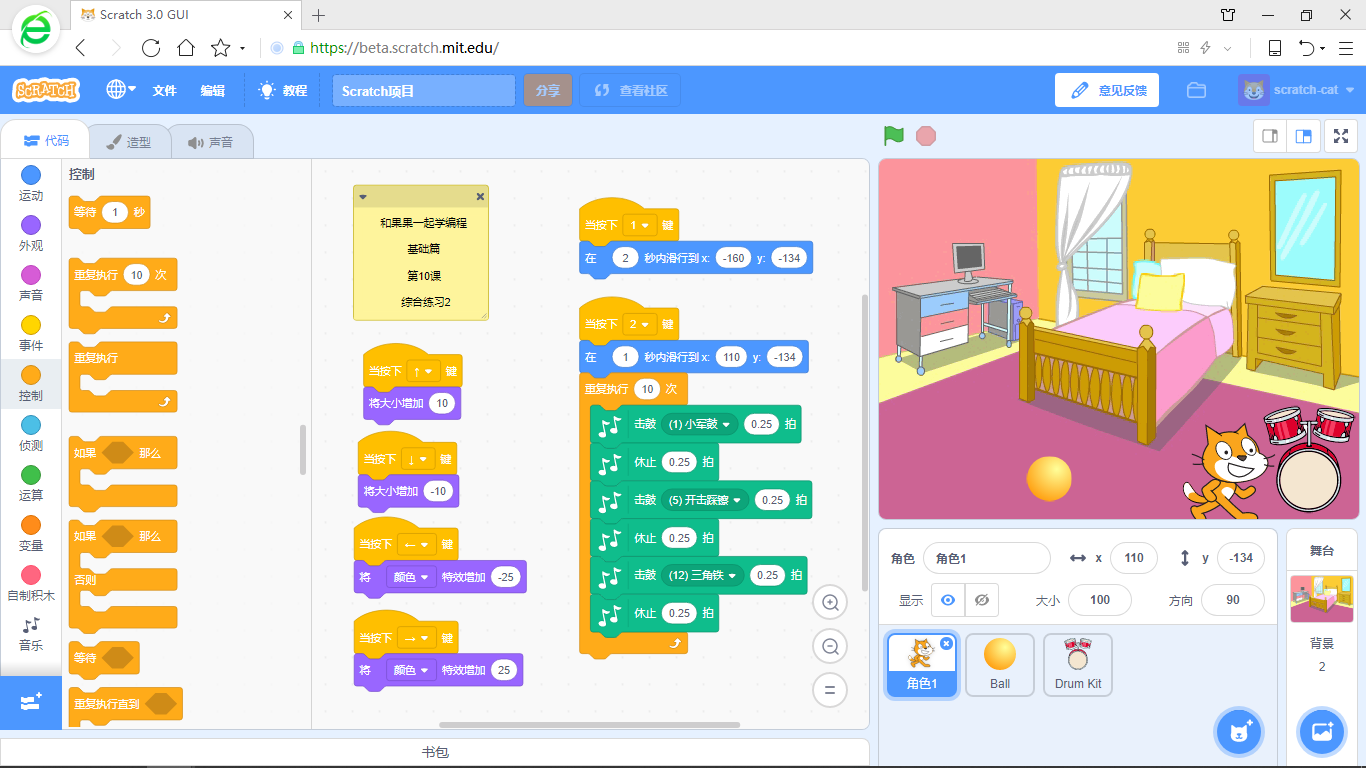Click the add extension button
Image resolution: width=1366 pixels, height=768 pixels.
[x=30, y=702]
